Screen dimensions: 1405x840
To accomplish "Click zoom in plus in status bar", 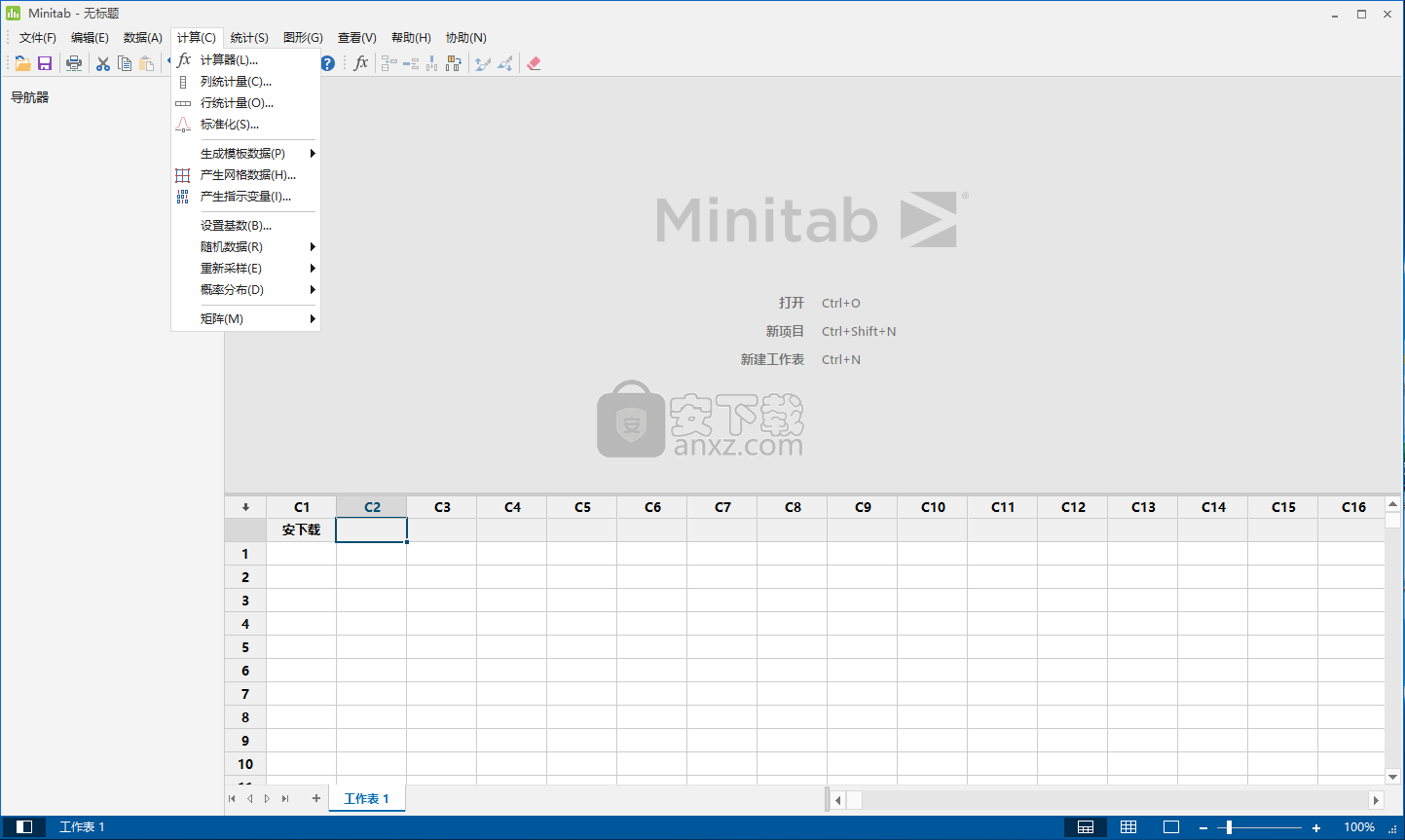I will [x=1316, y=828].
